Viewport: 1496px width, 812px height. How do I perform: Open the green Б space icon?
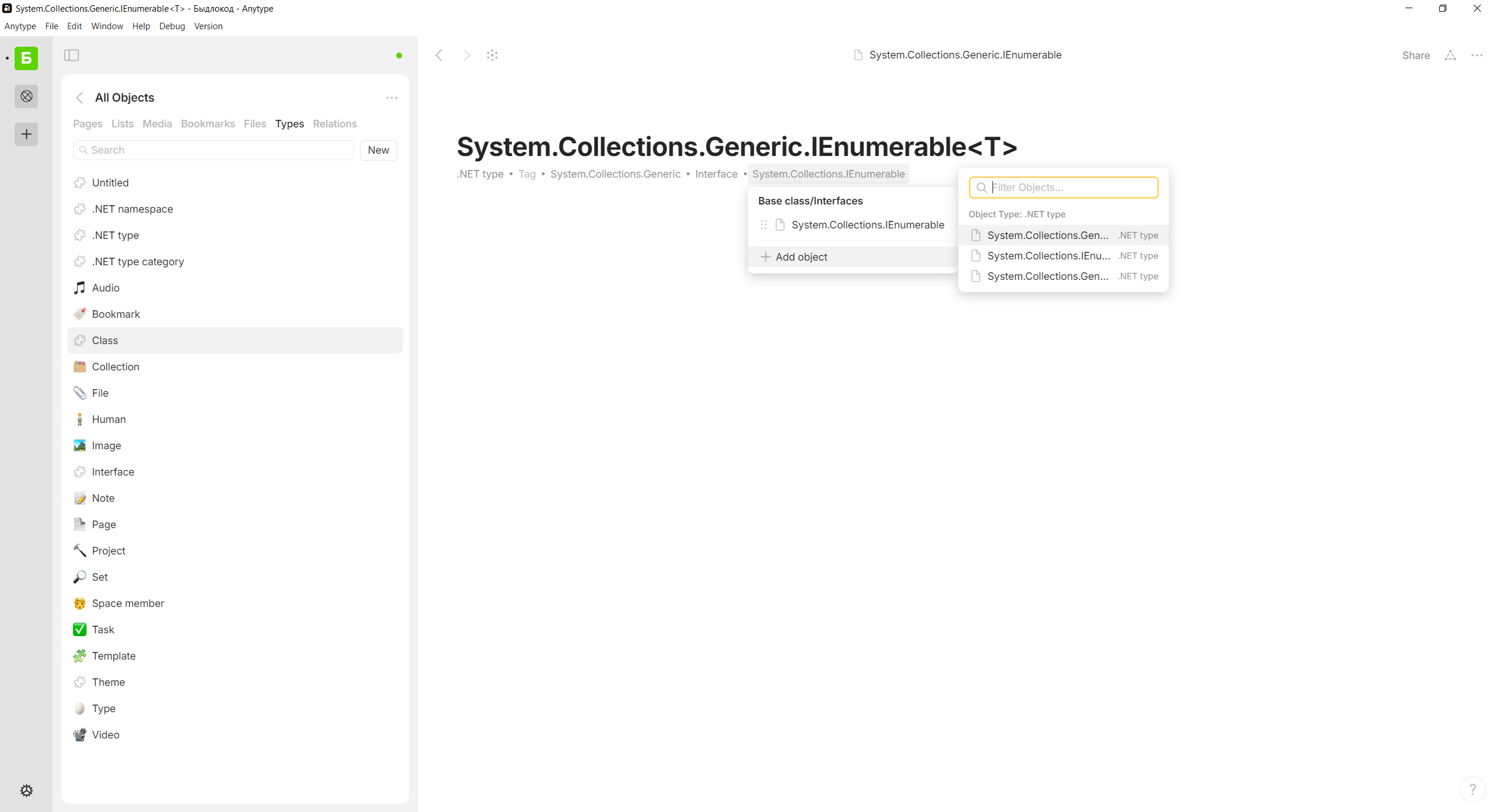(26, 58)
